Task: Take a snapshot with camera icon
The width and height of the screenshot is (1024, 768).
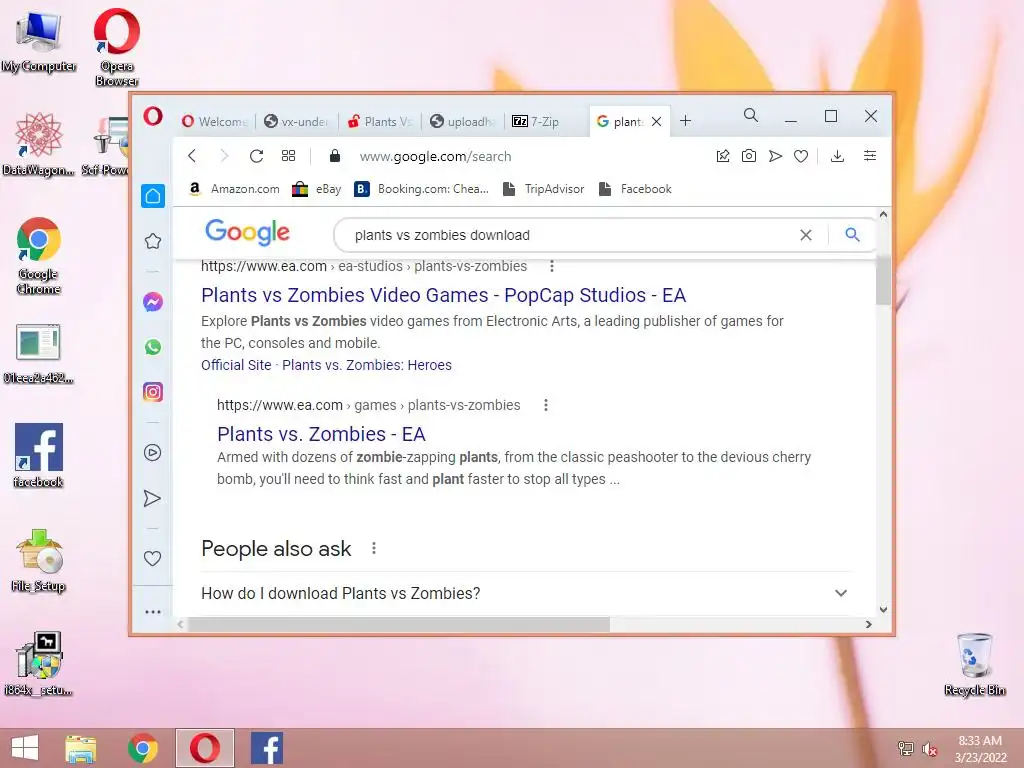Action: click(x=749, y=156)
